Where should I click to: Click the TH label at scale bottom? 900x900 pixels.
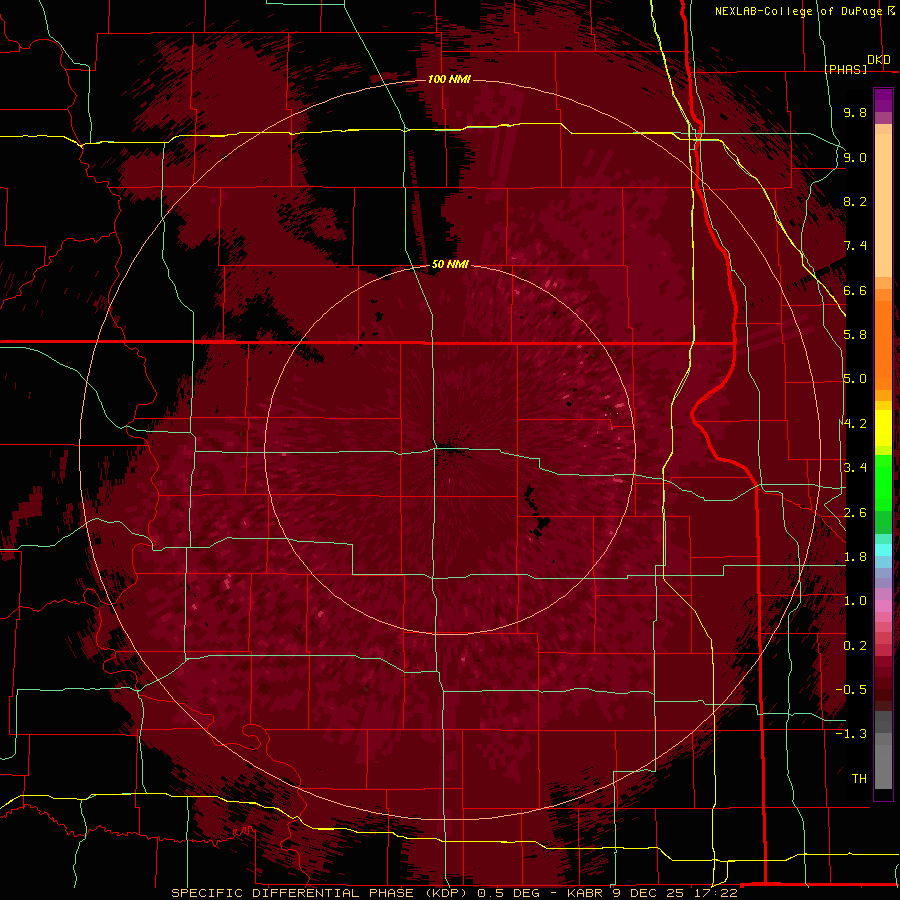coord(859,778)
